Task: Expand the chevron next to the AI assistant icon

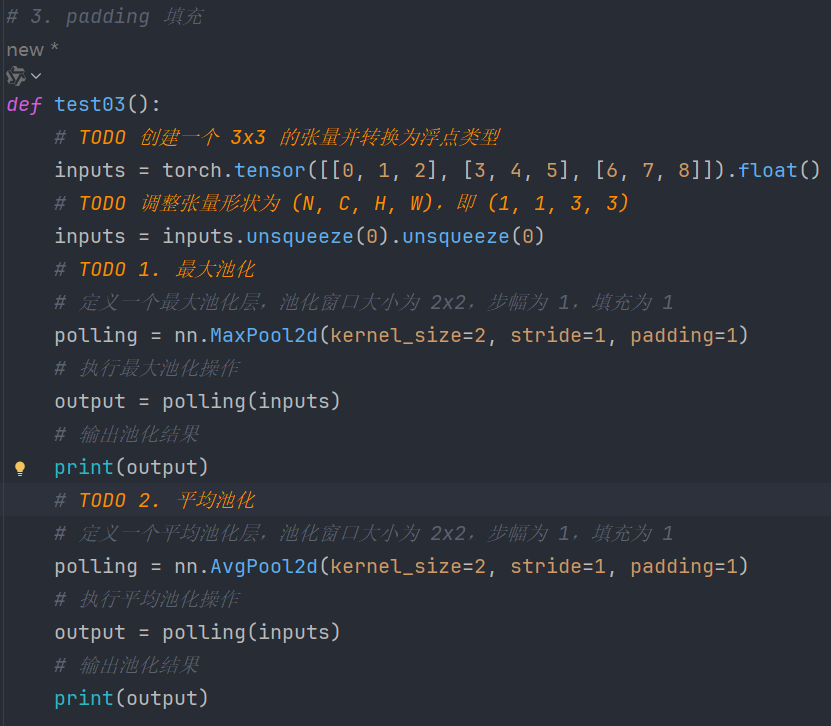Action: pos(36,76)
